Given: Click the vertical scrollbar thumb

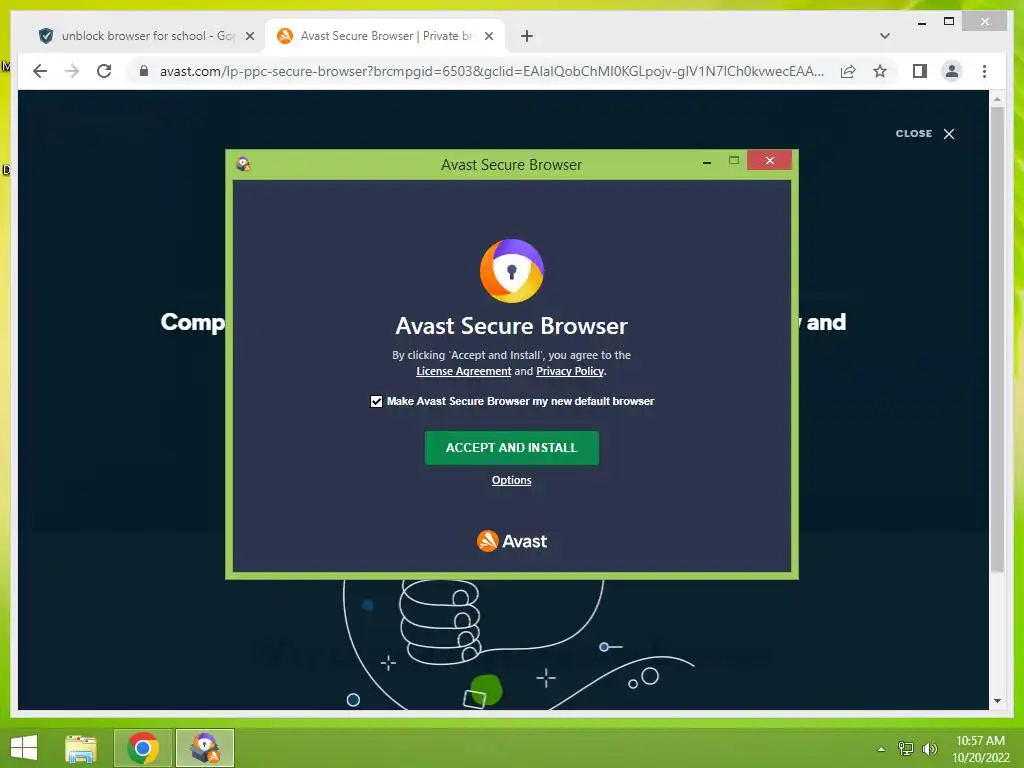Looking at the screenshot, I should pyautogui.click(x=997, y=340).
